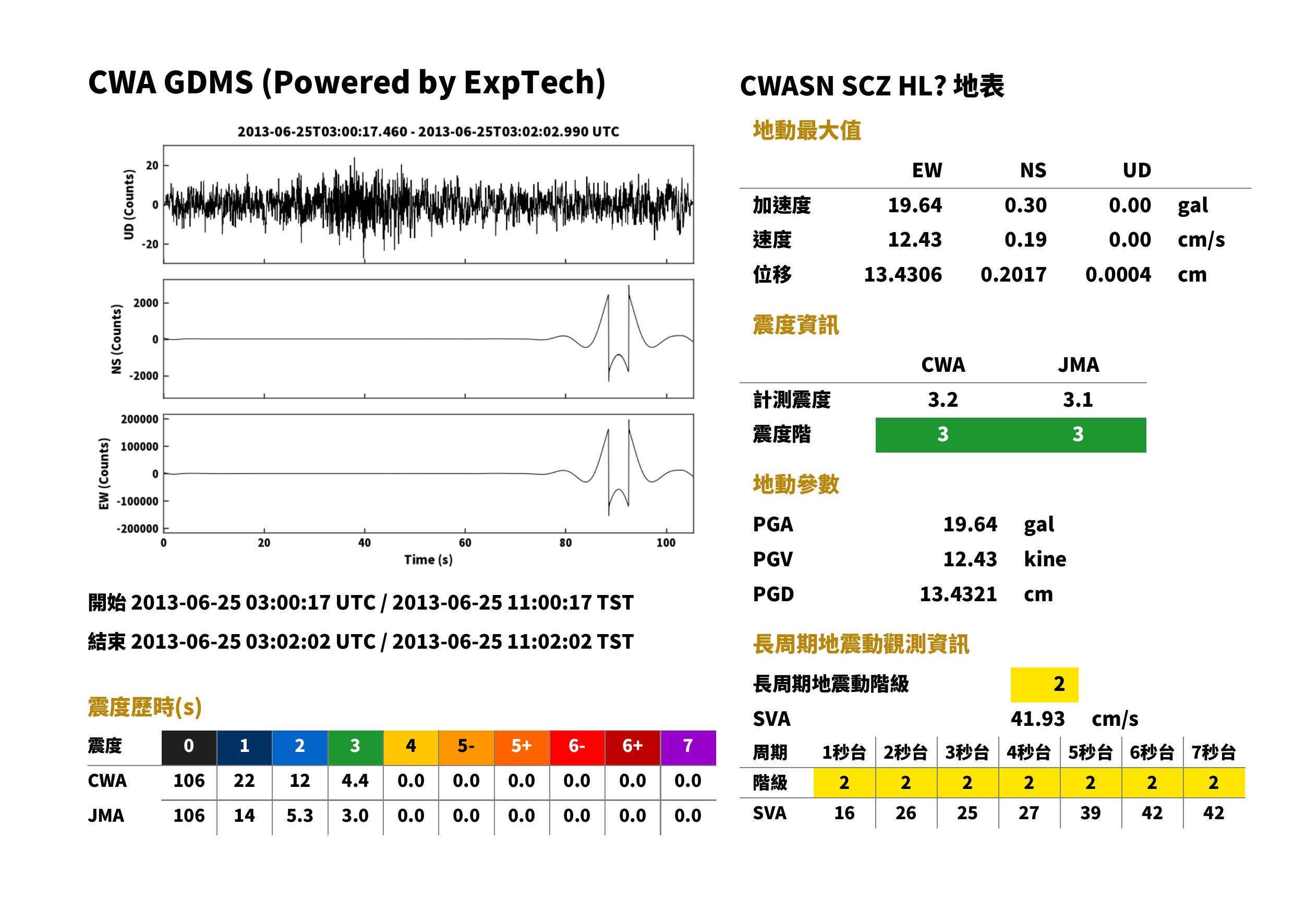Select the red 6- intensity cell
This screenshot has width=1294, height=924.
(577, 747)
